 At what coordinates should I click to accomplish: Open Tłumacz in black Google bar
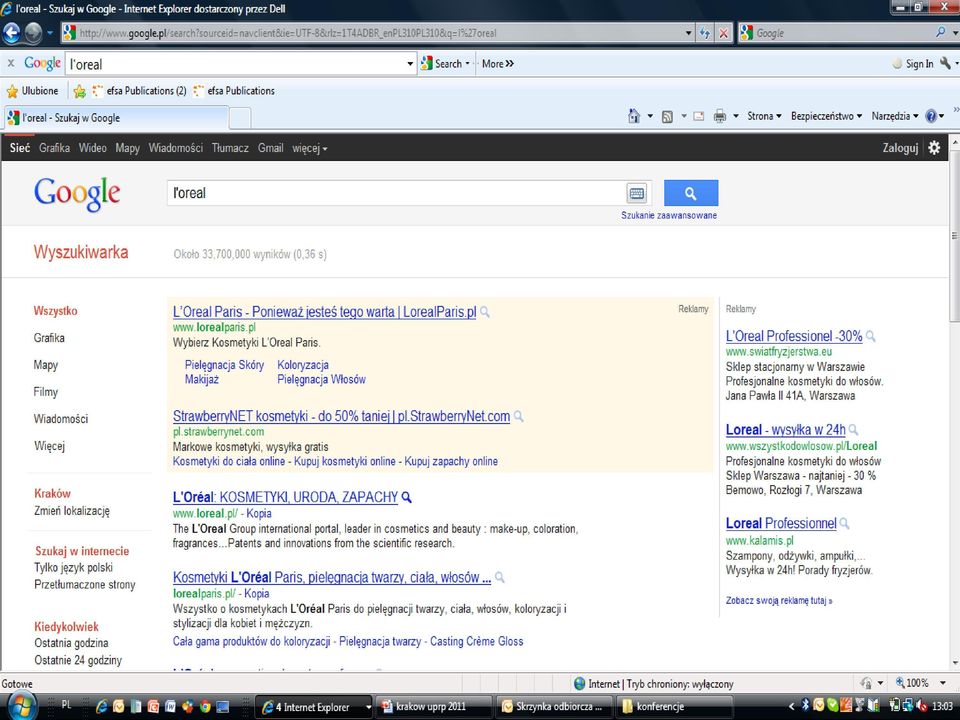coord(230,148)
